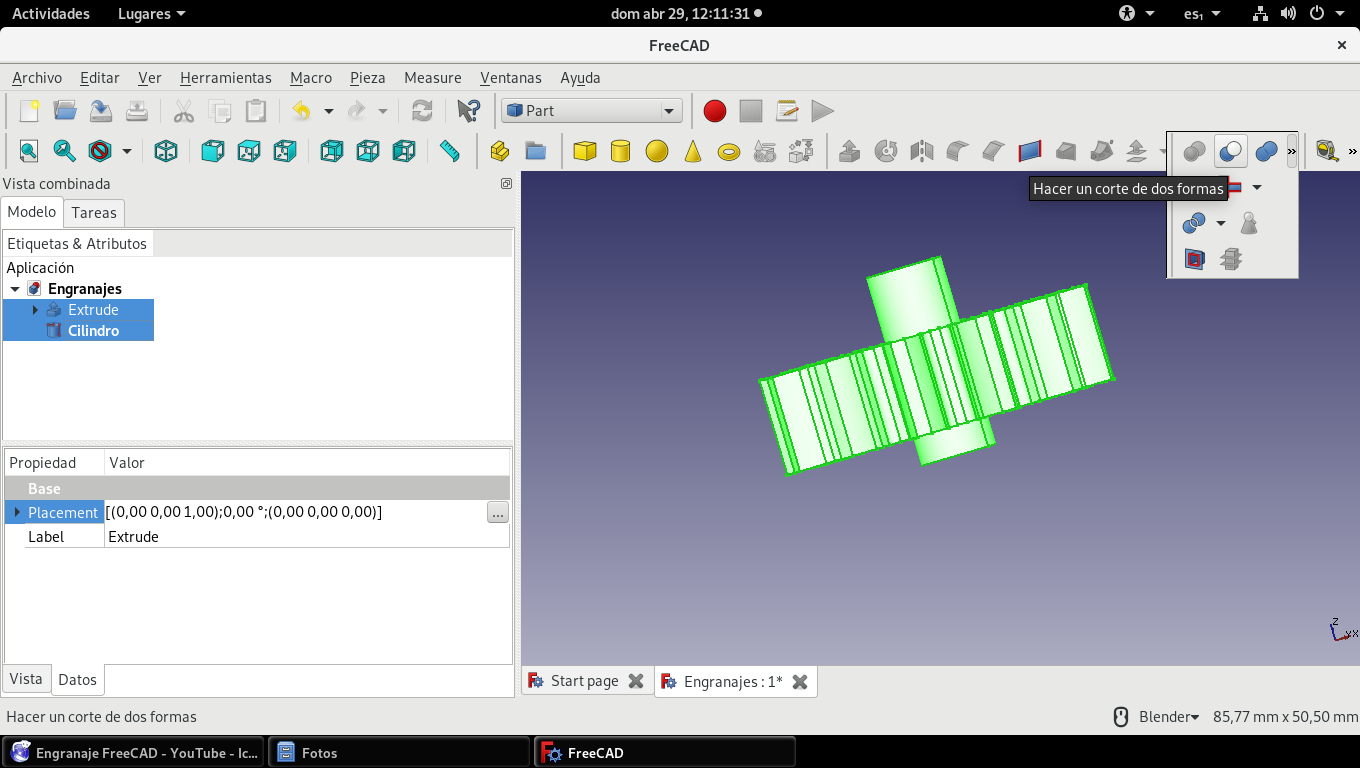
Task: Create a group with the folder icon
Action: click(x=536, y=151)
